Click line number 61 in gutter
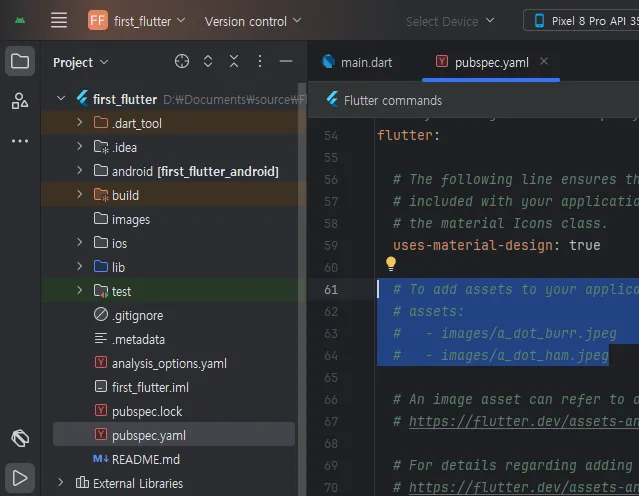The image size is (639, 496). 331,289
